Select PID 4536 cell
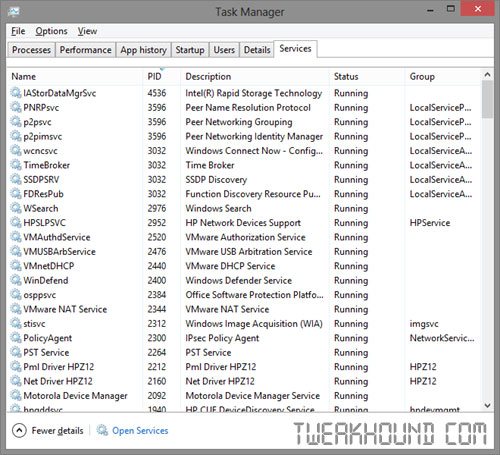The image size is (500, 455). (x=157, y=93)
